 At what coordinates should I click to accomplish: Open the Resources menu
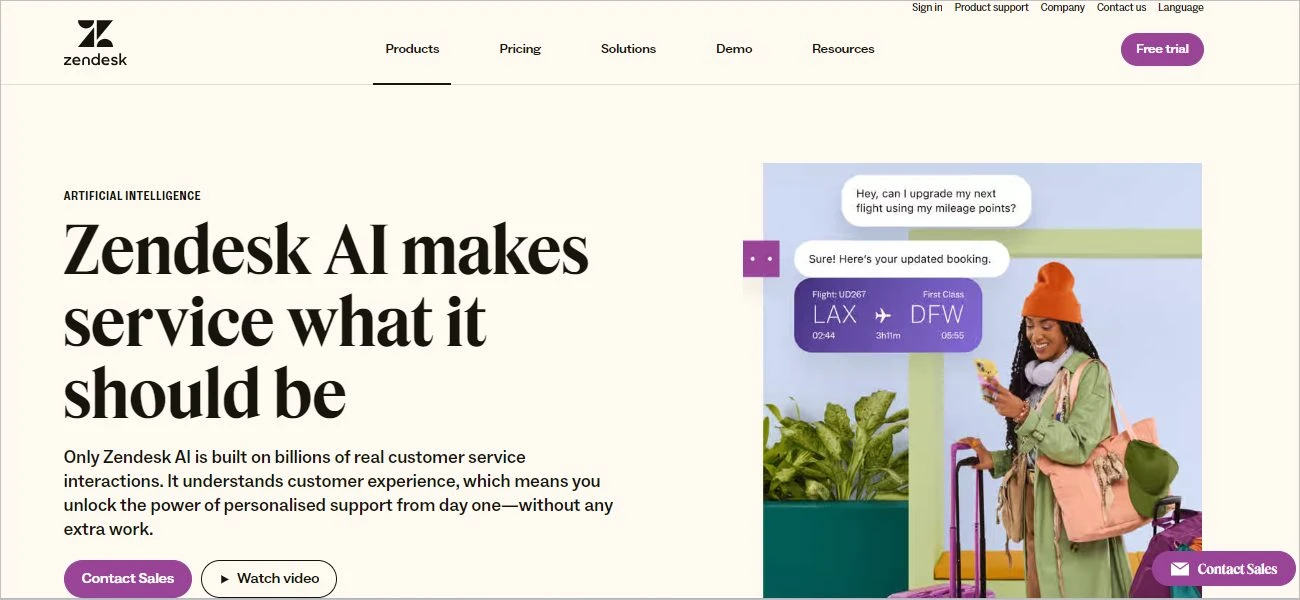pyautogui.click(x=843, y=49)
